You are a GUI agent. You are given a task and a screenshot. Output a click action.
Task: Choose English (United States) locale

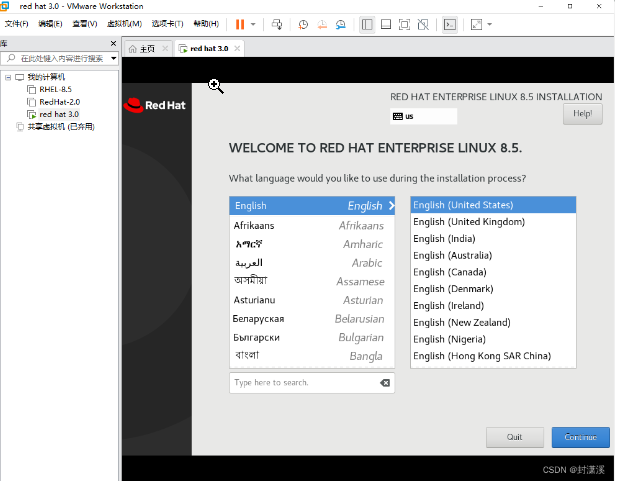493,205
